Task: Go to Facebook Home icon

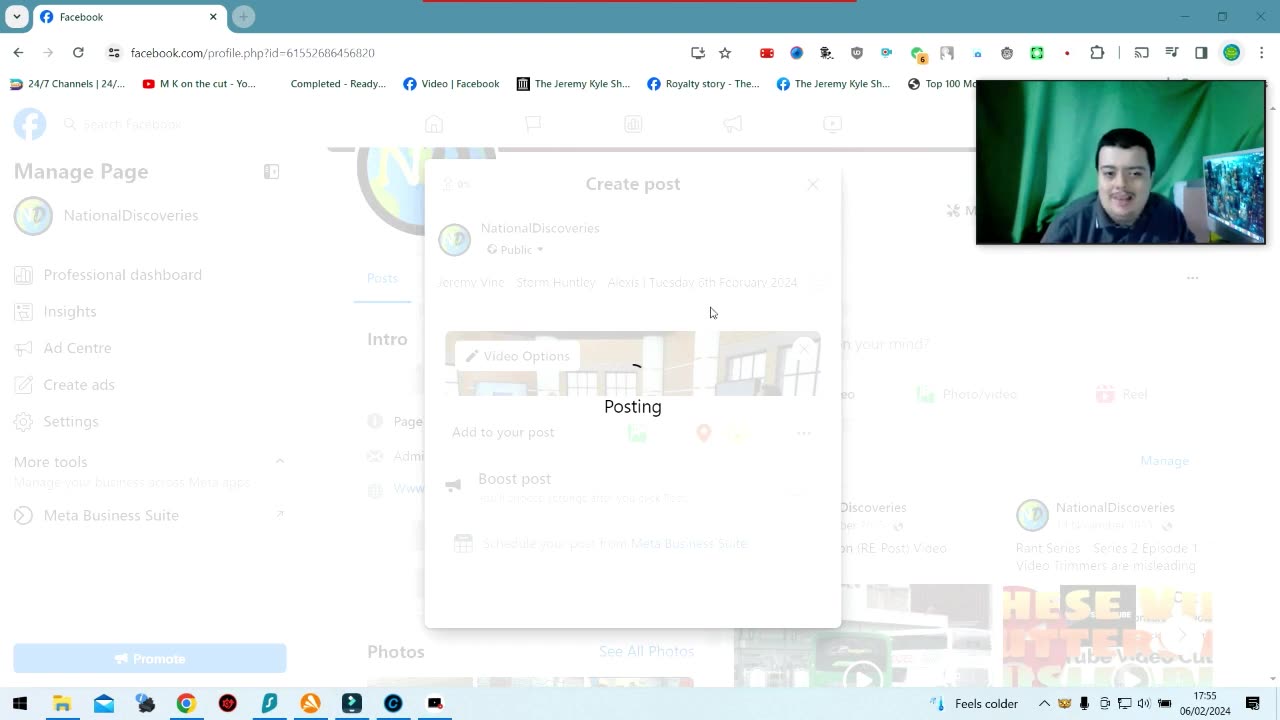Action: point(433,124)
